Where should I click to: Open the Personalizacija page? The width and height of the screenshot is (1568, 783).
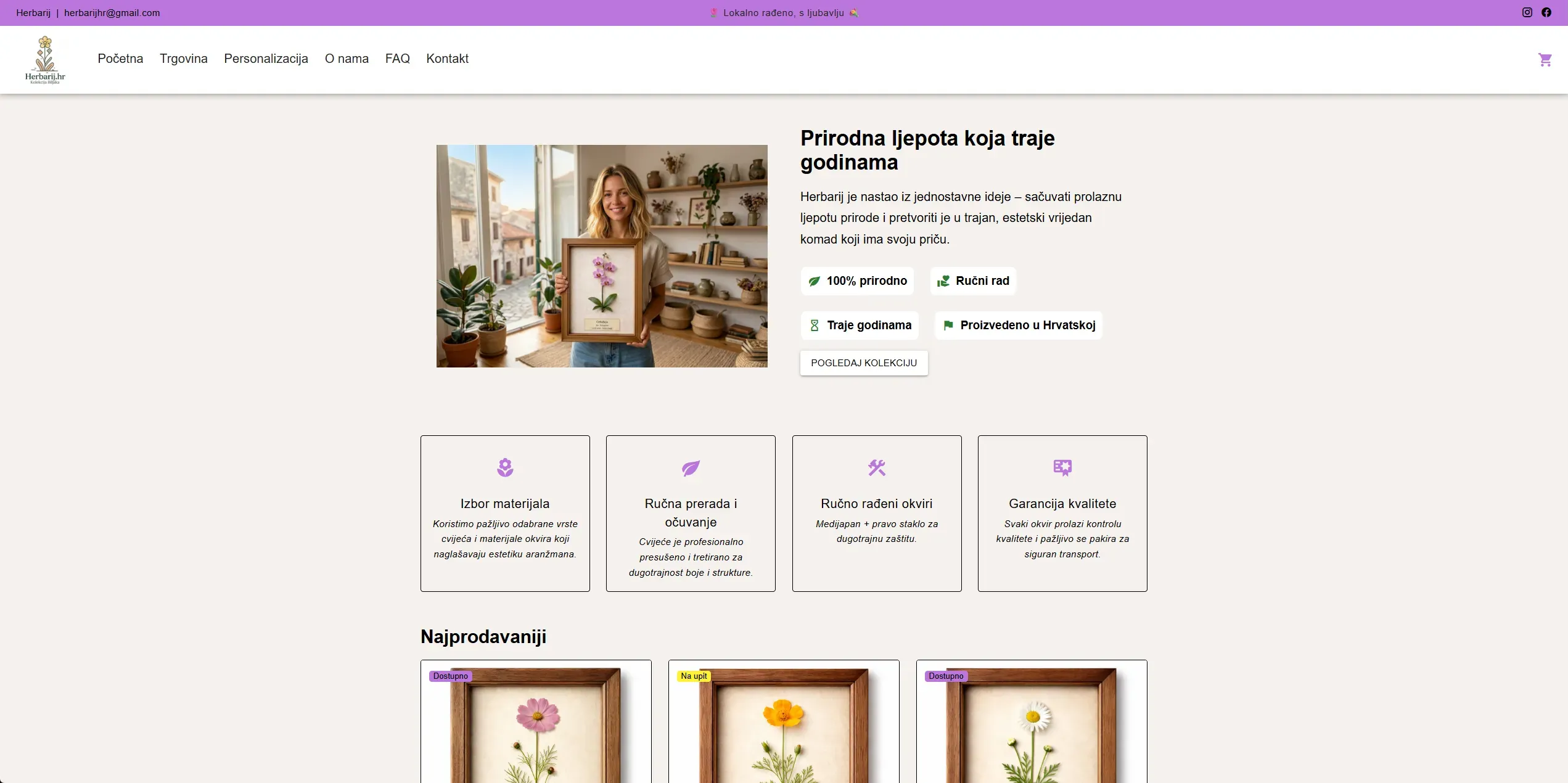pyautogui.click(x=266, y=59)
